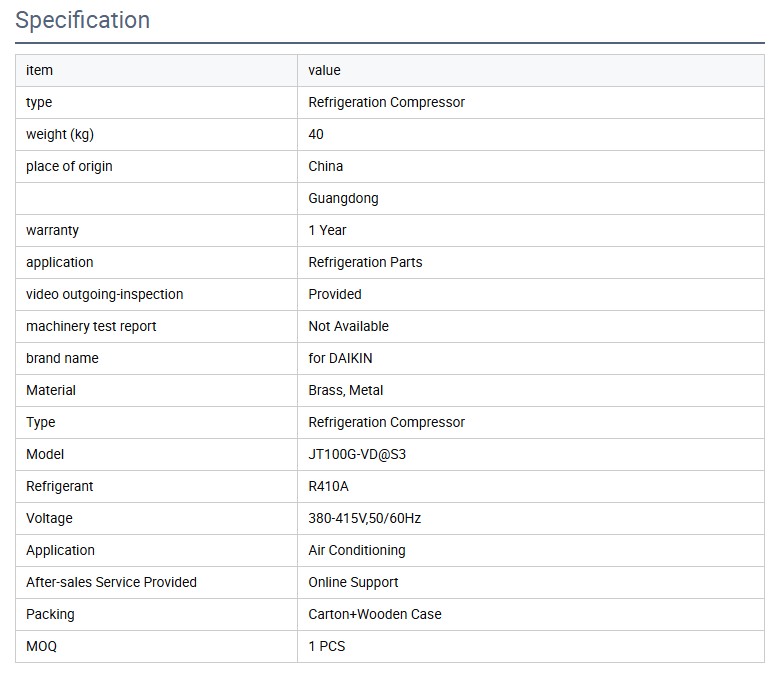Select the 'weight (kg)' label cell
Viewport: 775px width, 673px height.
60,134
